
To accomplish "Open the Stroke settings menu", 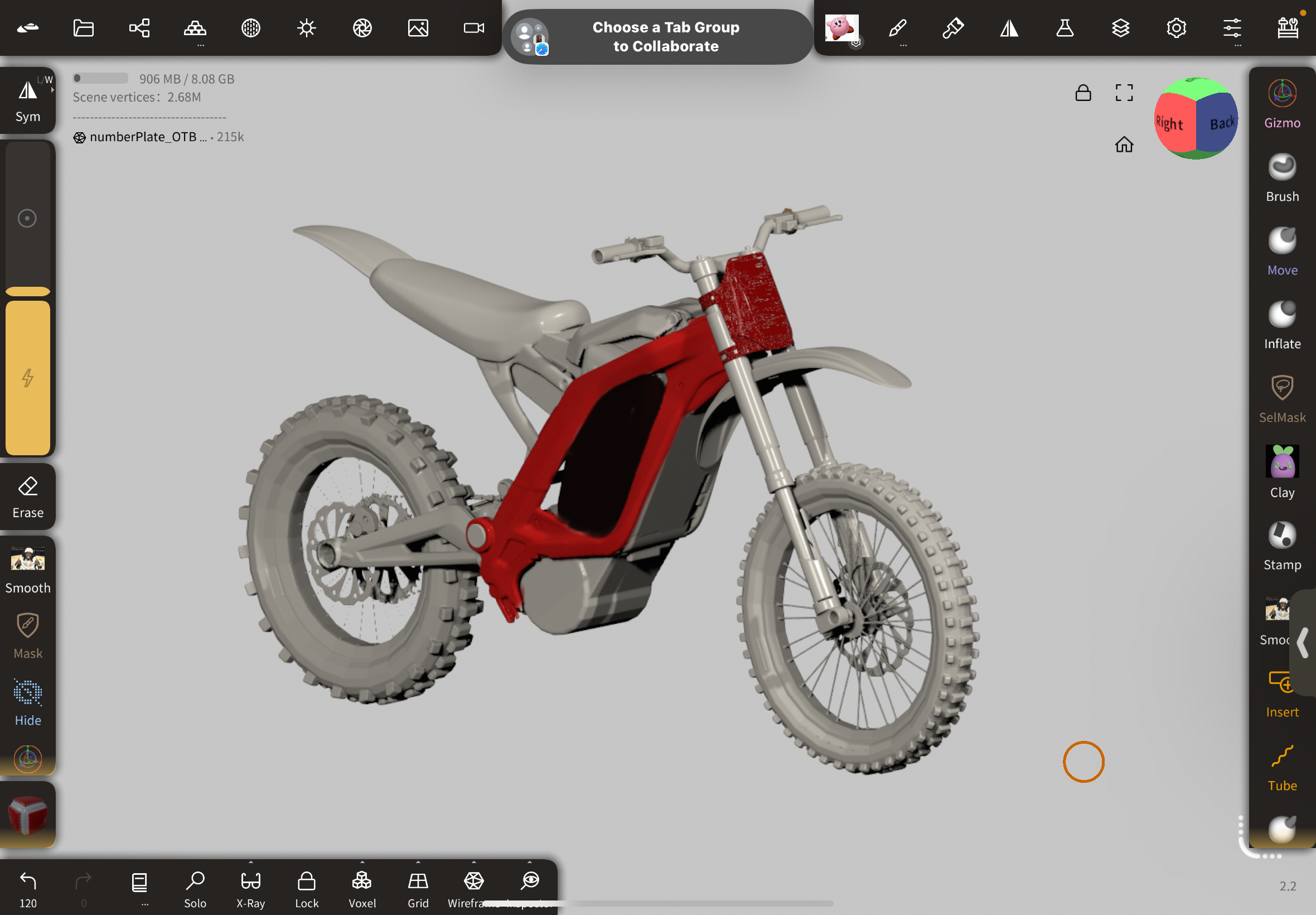I will click(898, 27).
